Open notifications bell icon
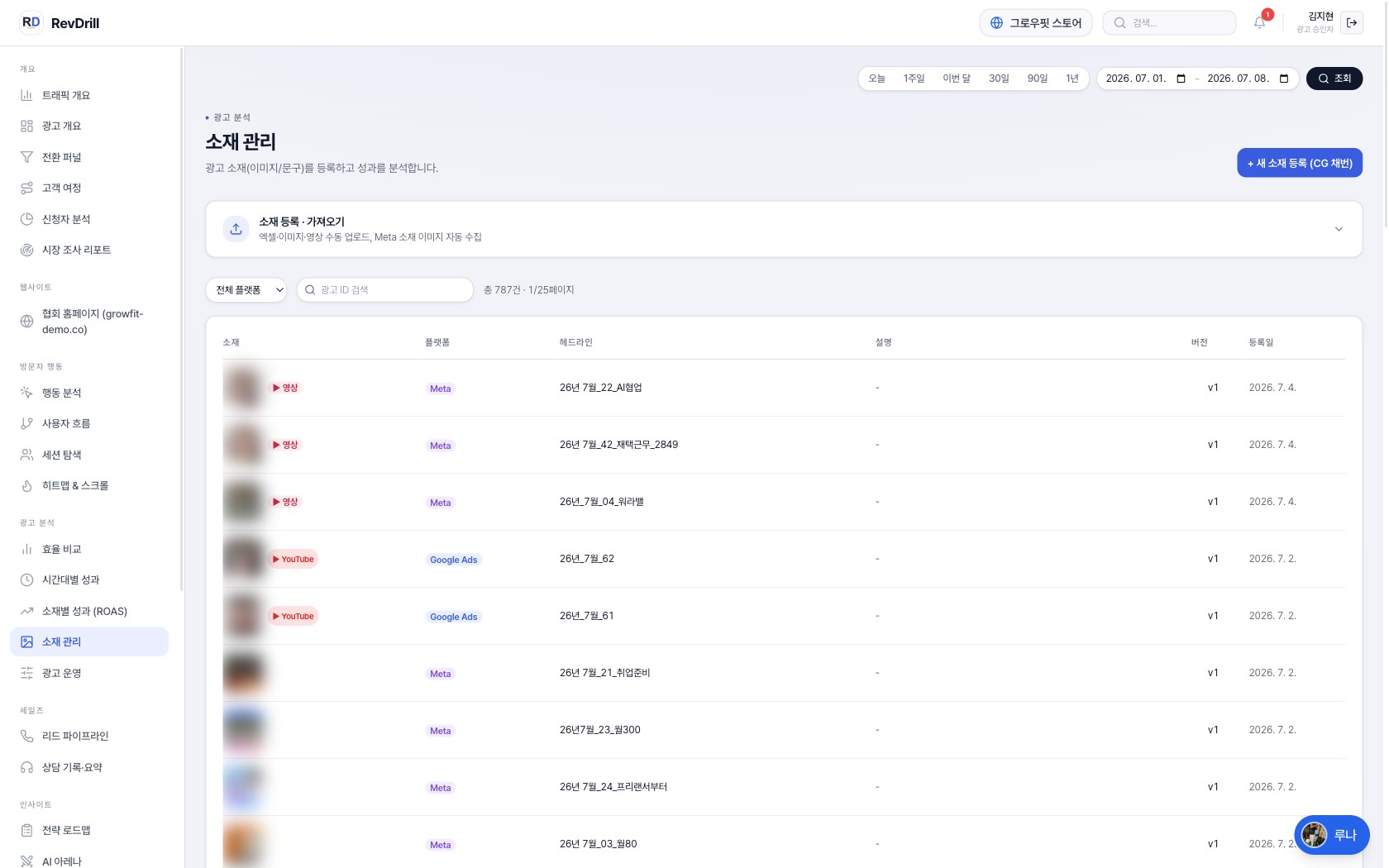The width and height of the screenshot is (1389, 868). pyautogui.click(x=1259, y=22)
